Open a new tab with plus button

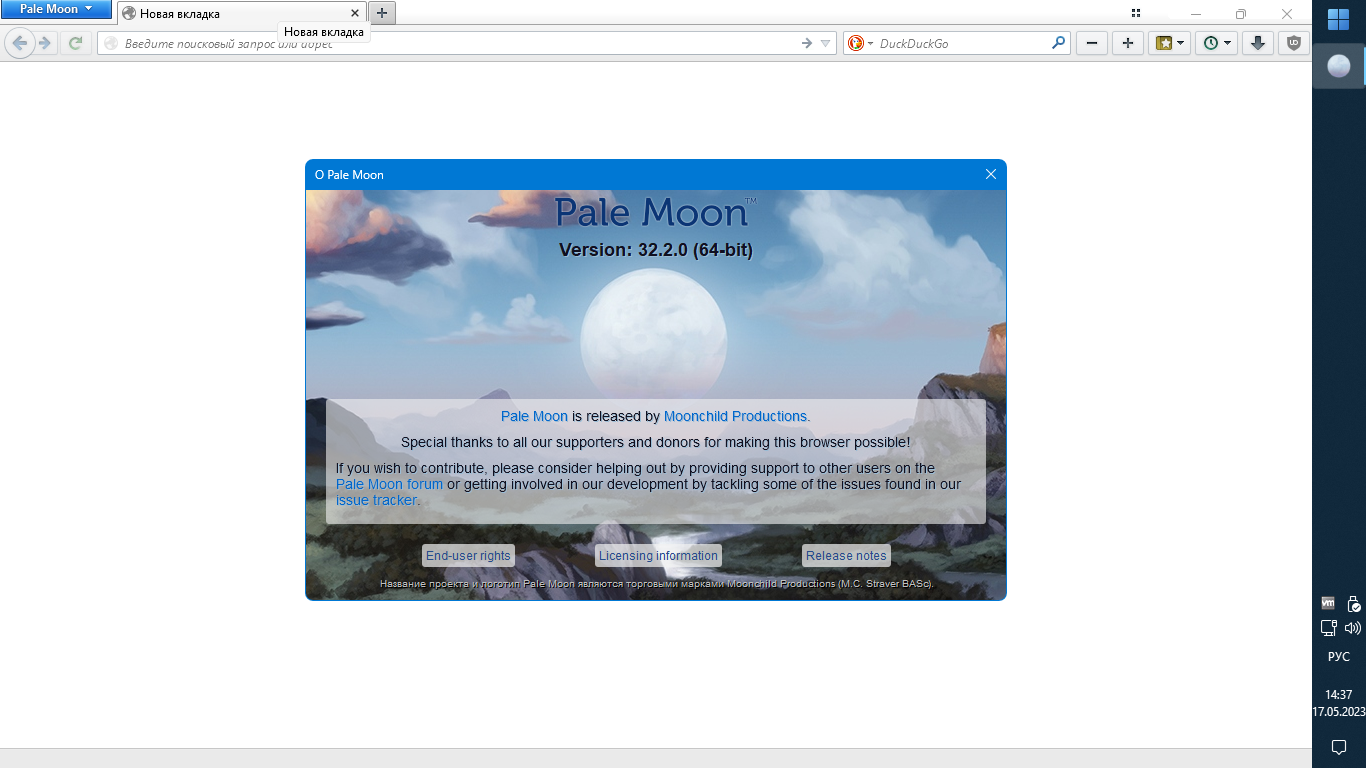click(382, 13)
